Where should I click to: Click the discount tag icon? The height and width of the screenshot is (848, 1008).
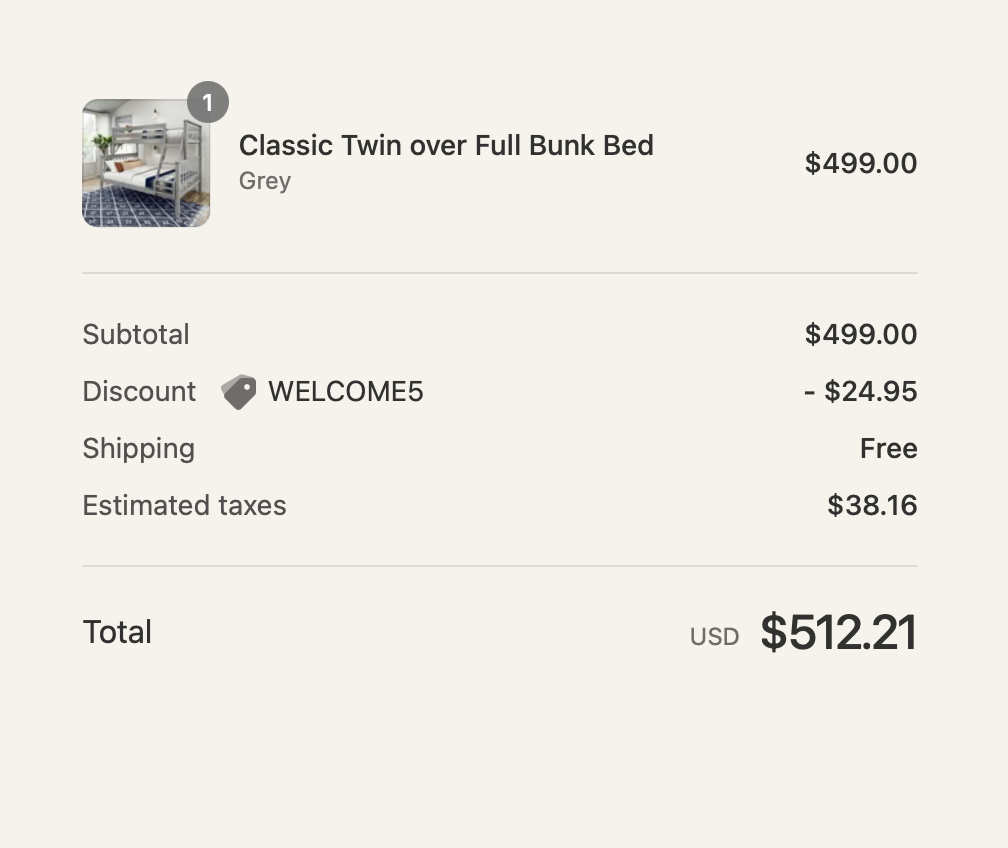(x=238, y=392)
